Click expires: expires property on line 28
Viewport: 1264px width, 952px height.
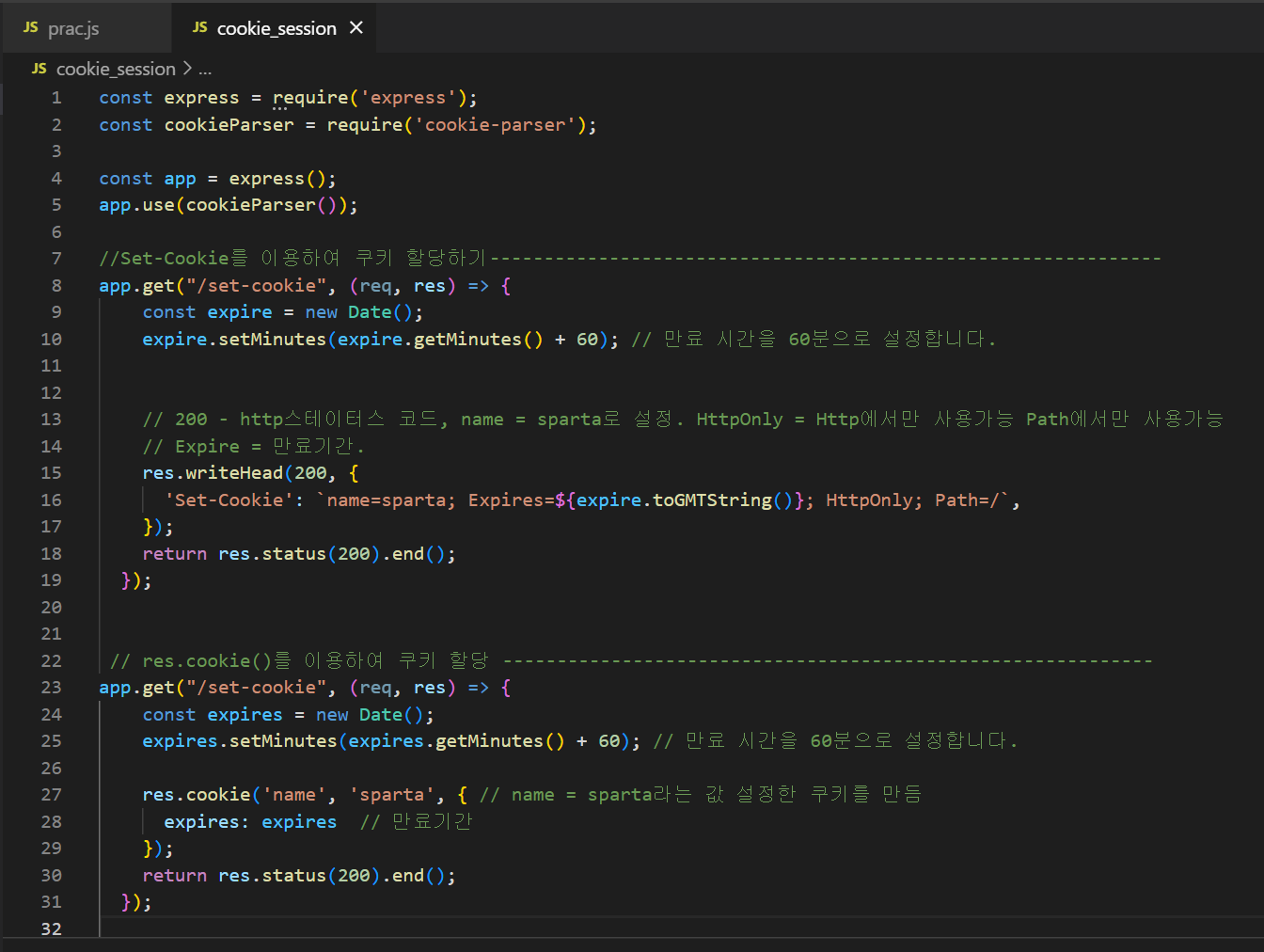(x=250, y=822)
